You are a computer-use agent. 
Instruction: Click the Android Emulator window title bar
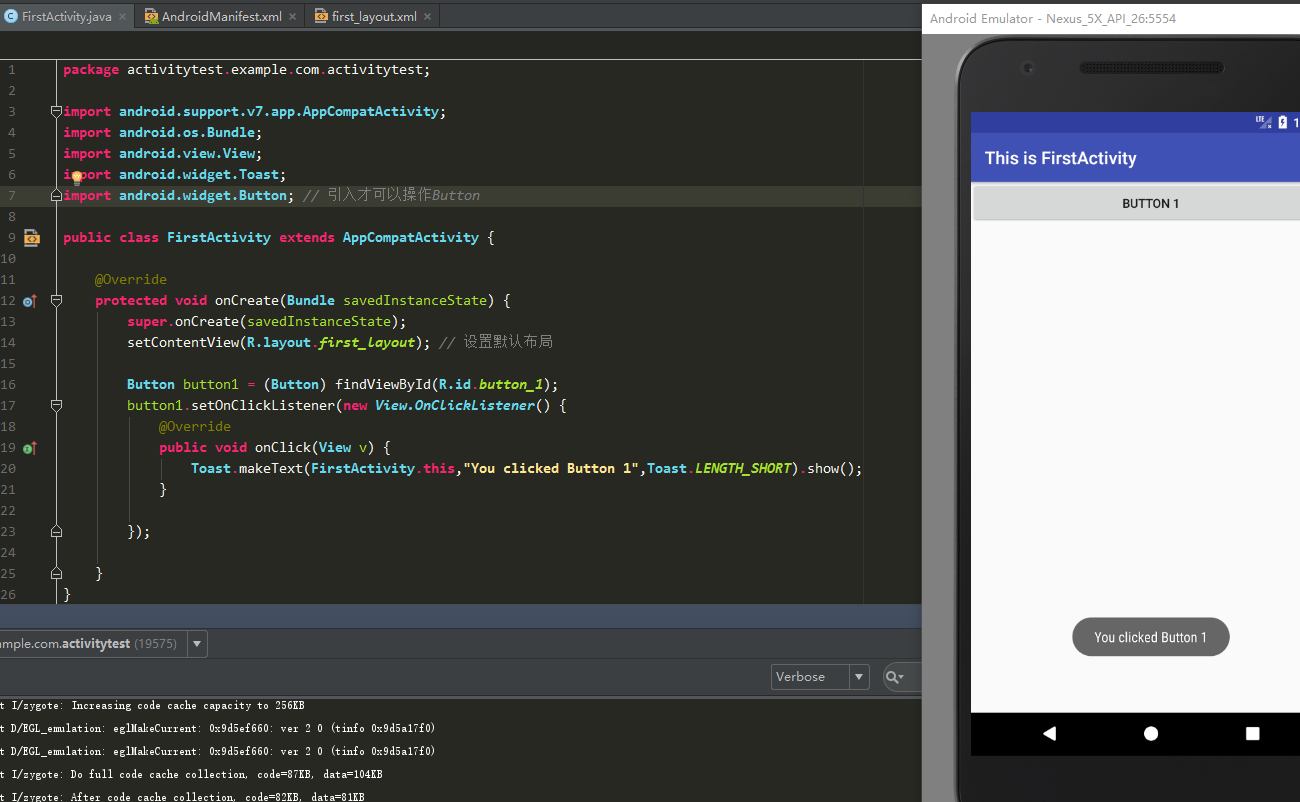[x=1111, y=18]
